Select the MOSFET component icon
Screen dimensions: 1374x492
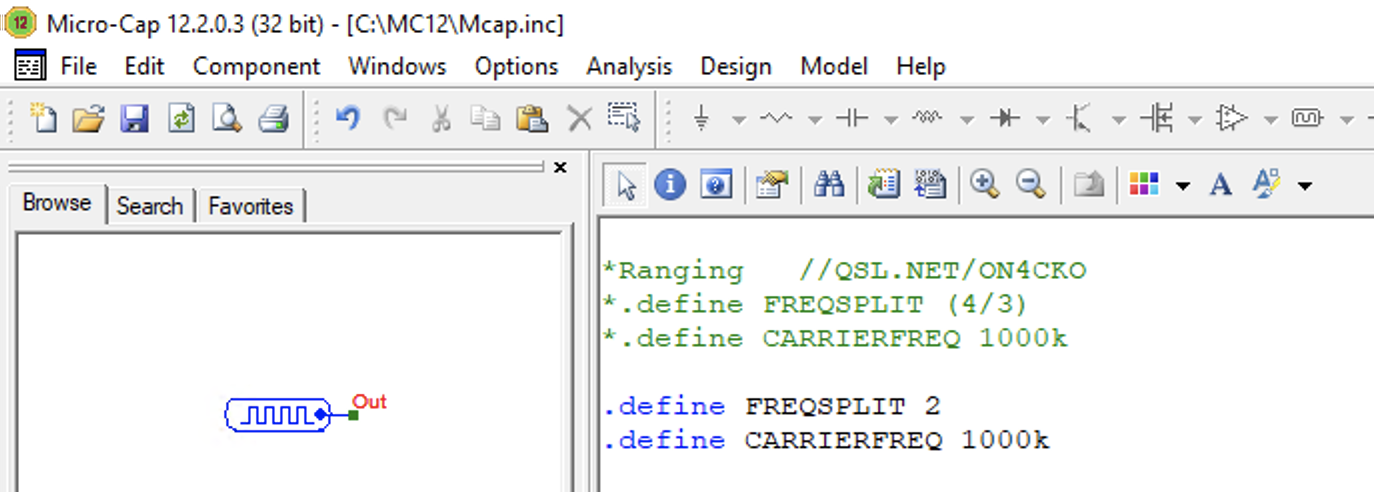[x=1157, y=118]
